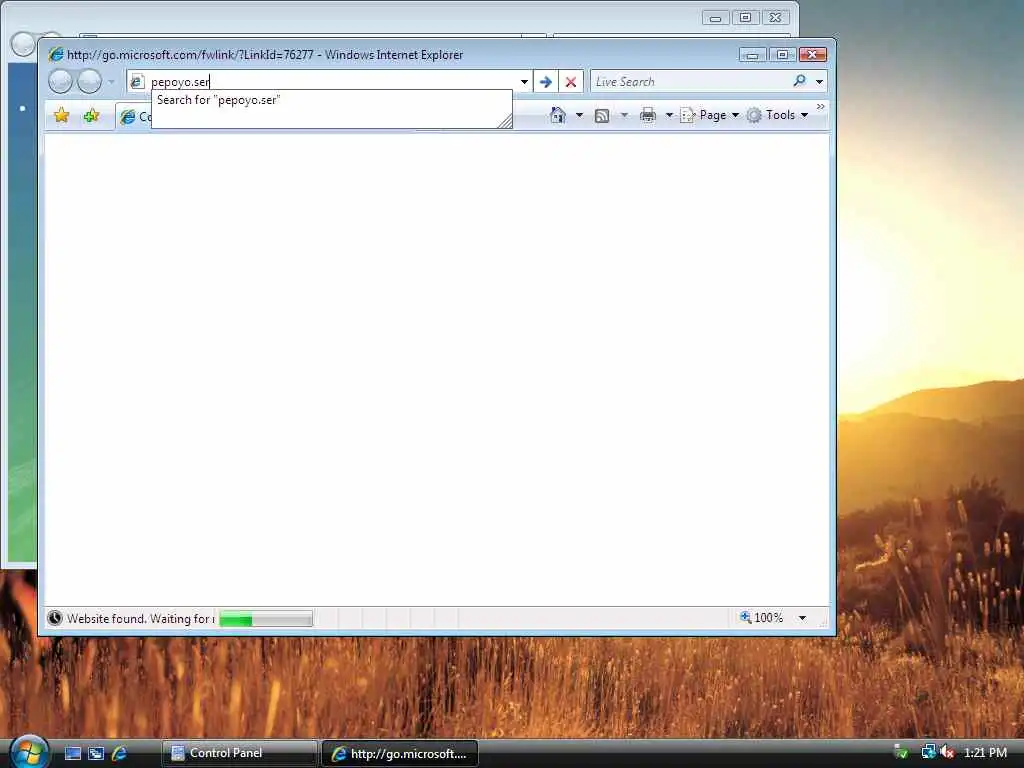1024x768 pixels.
Task: Minimize the background Control Panel window
Action: [716, 18]
